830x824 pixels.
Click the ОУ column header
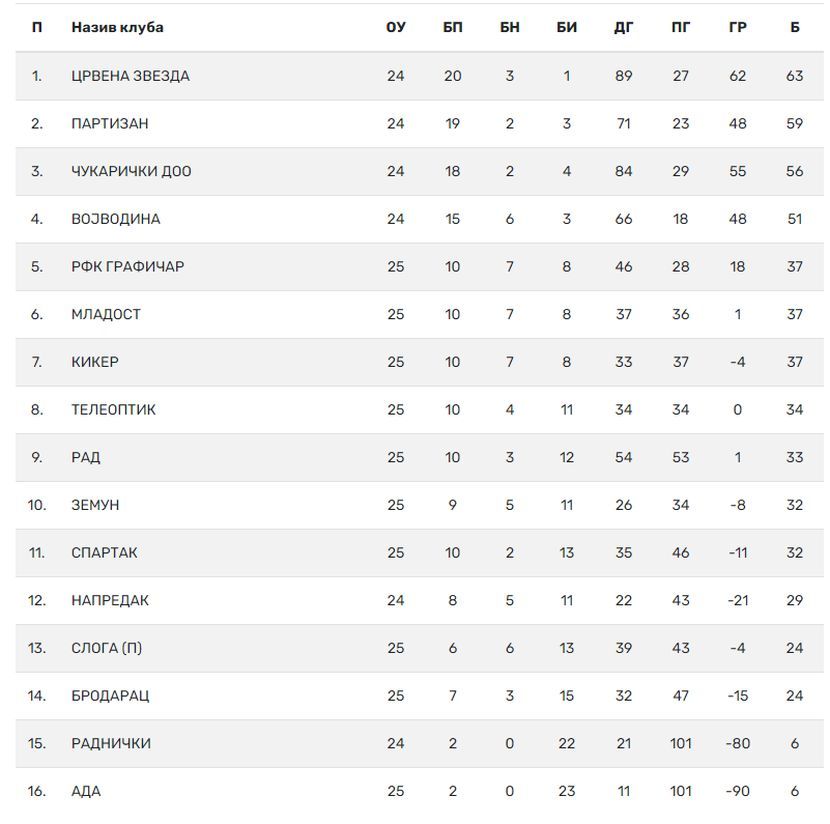click(x=396, y=28)
